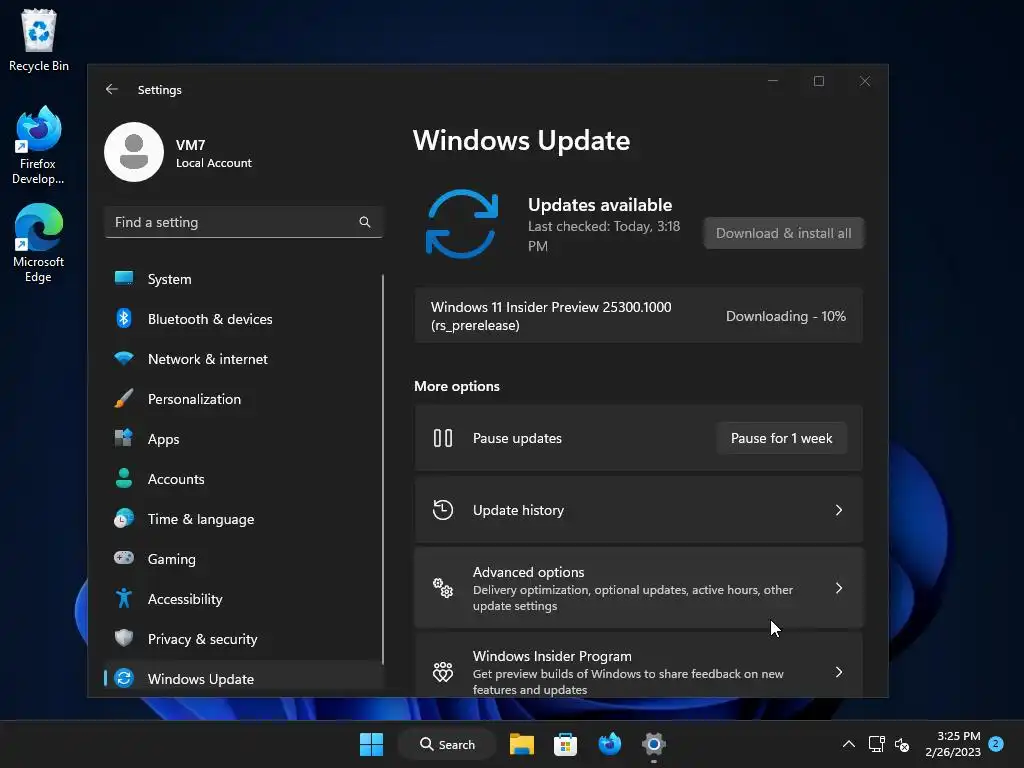Click the magnifier icon in Find a setting
Viewport: 1024px width, 768px height.
tap(364, 222)
